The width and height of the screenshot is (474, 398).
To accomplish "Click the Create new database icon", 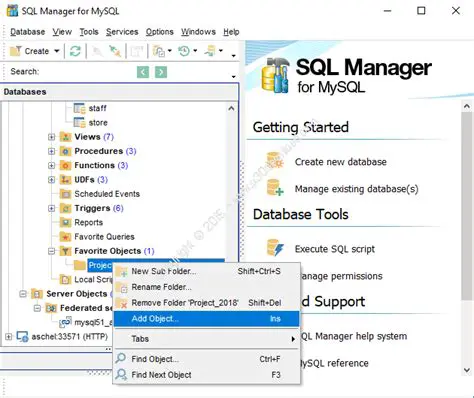I will coord(275,160).
